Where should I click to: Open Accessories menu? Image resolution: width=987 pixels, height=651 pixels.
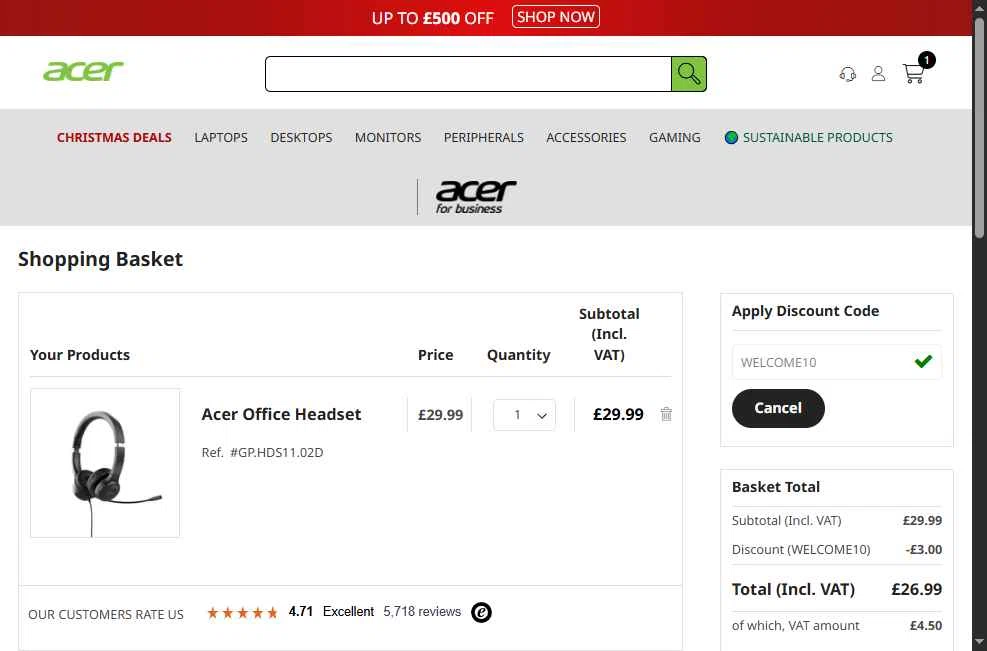pos(586,137)
